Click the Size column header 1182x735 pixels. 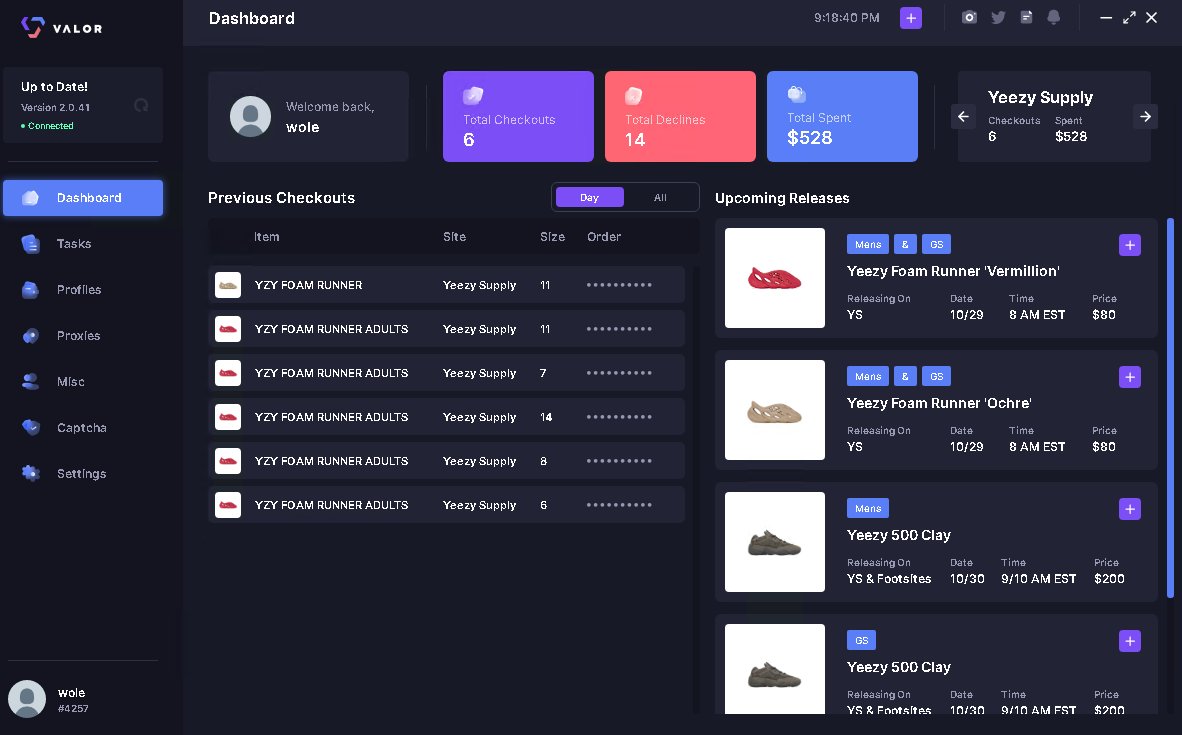(553, 237)
